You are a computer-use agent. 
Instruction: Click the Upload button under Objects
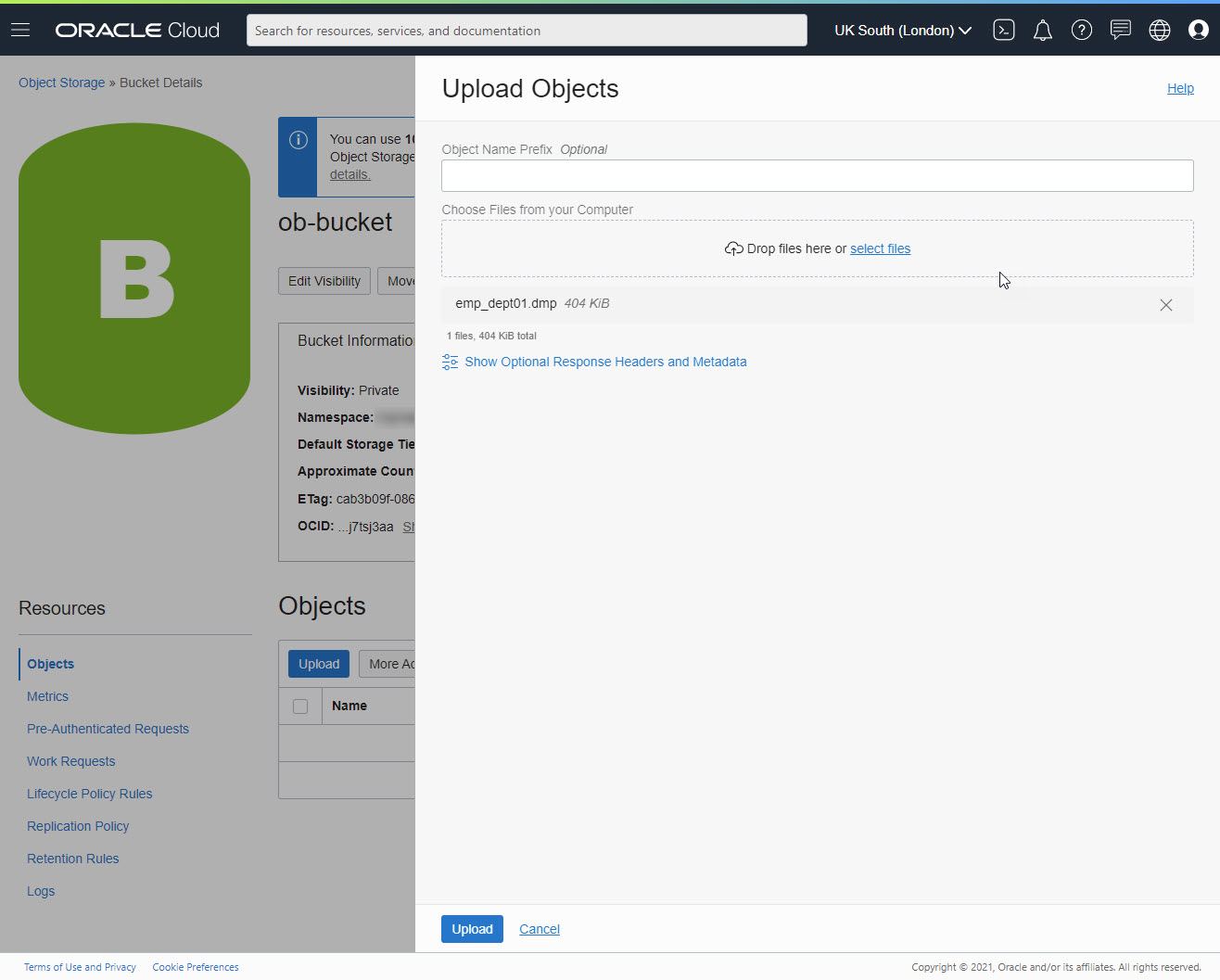pyautogui.click(x=319, y=664)
